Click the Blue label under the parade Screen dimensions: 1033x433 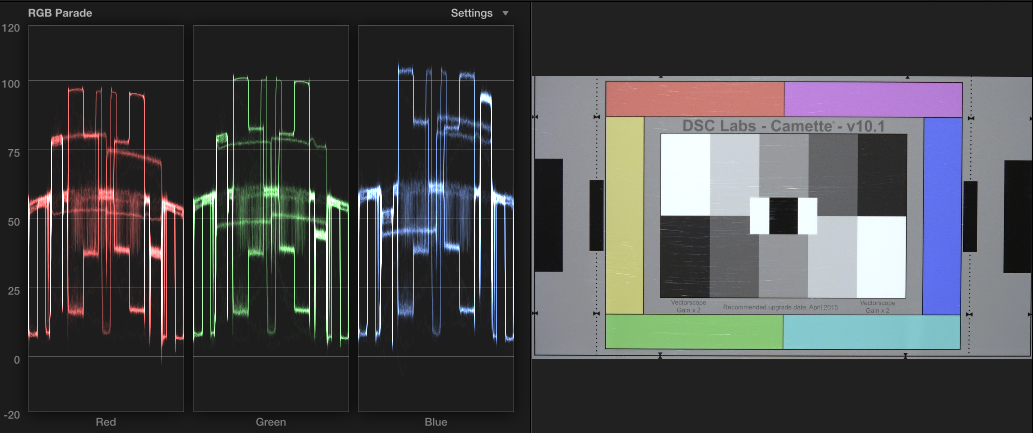coord(436,422)
